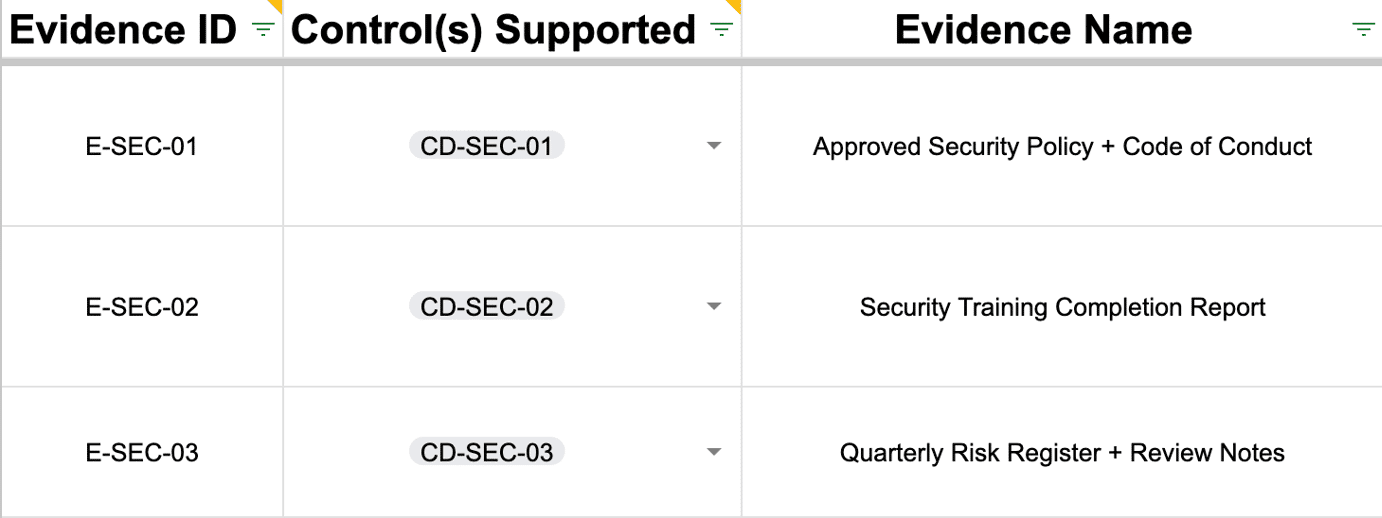
Task: Click the CD-SEC-02 chip
Action: click(486, 306)
